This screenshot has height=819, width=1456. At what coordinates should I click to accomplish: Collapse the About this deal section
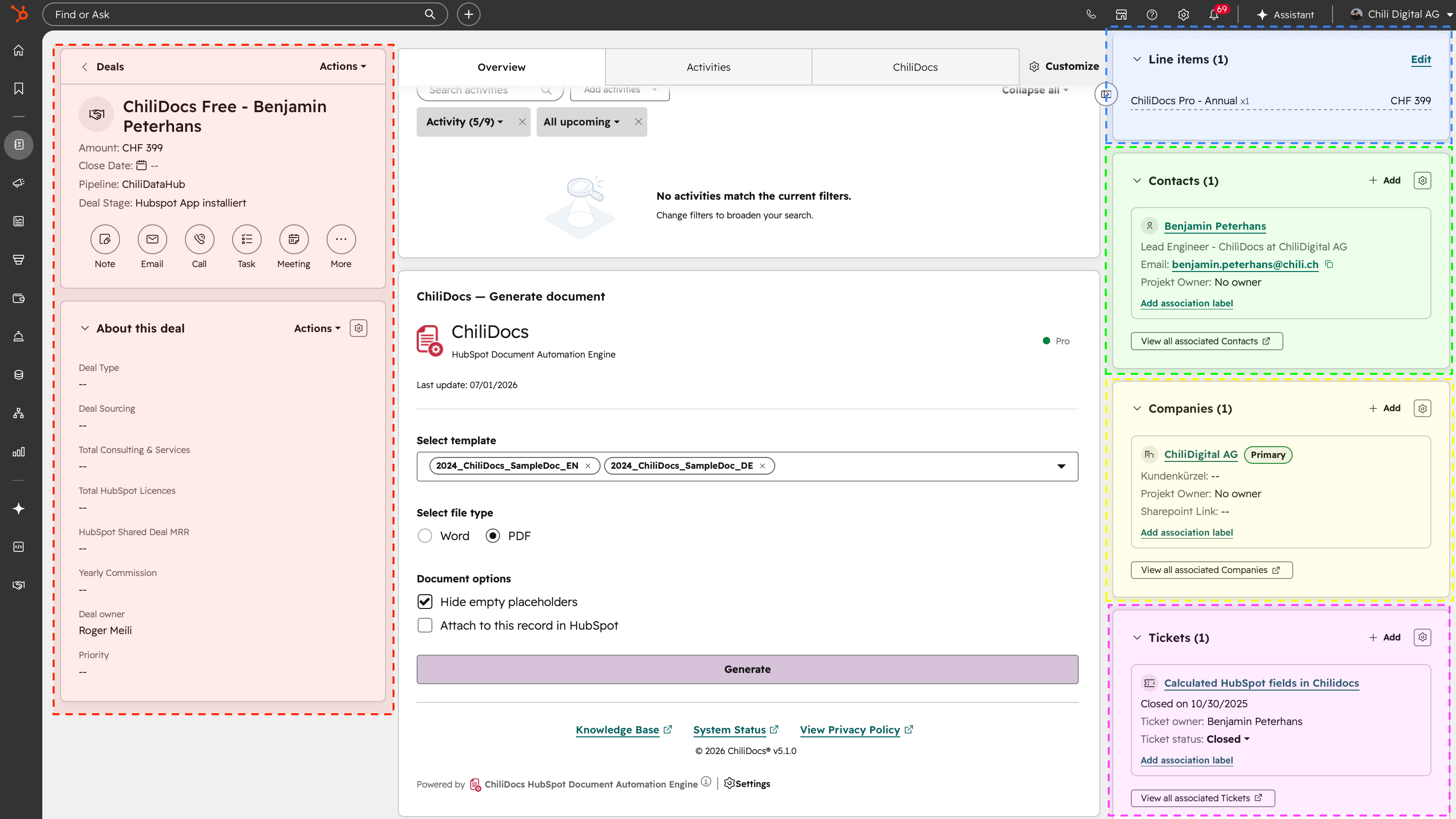[85, 329]
